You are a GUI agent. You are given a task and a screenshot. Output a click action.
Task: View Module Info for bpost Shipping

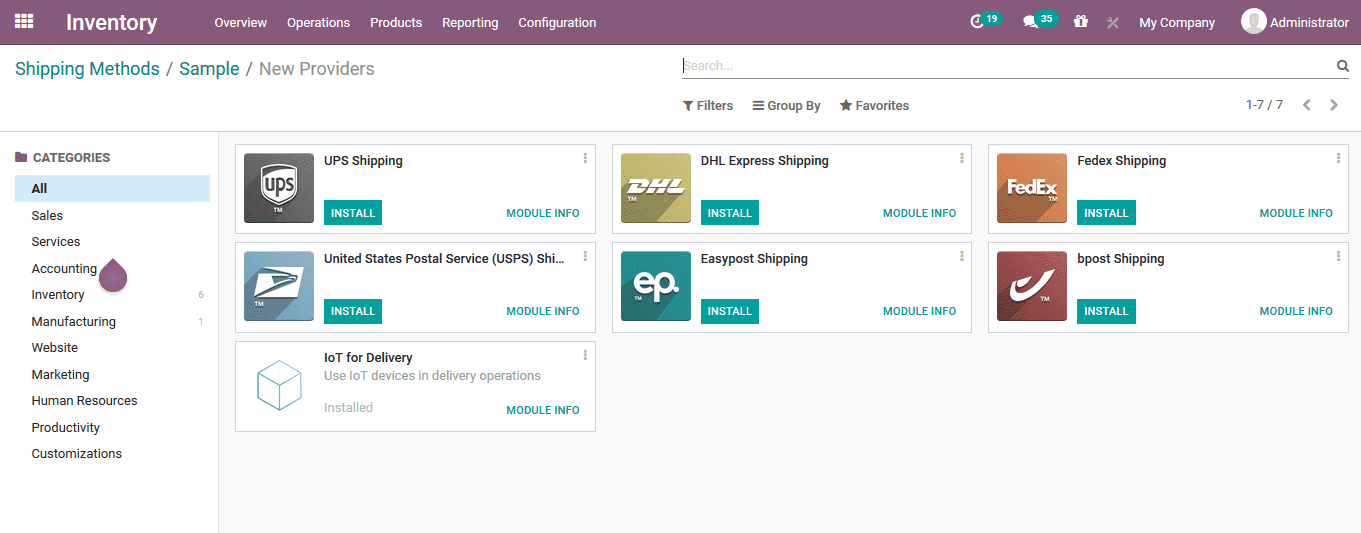tap(1296, 311)
